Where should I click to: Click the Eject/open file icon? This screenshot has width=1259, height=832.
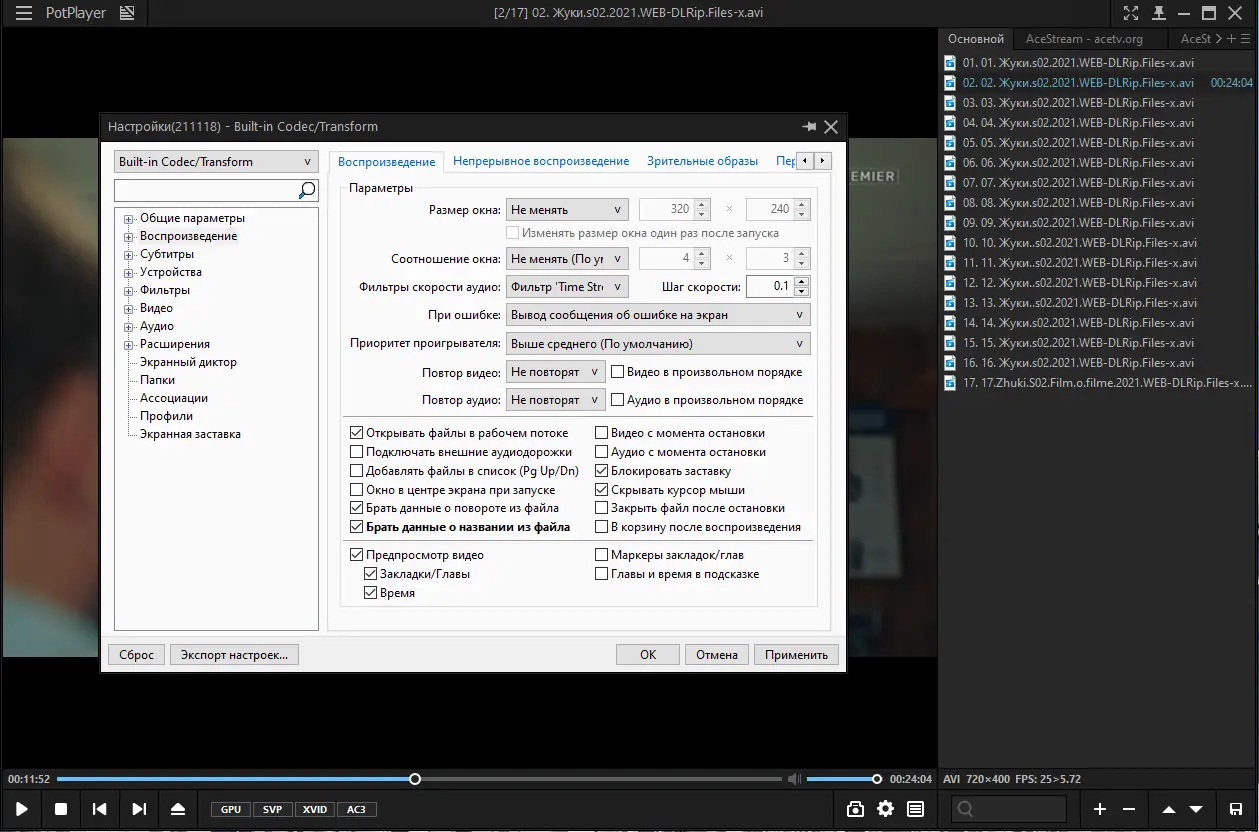(x=177, y=809)
